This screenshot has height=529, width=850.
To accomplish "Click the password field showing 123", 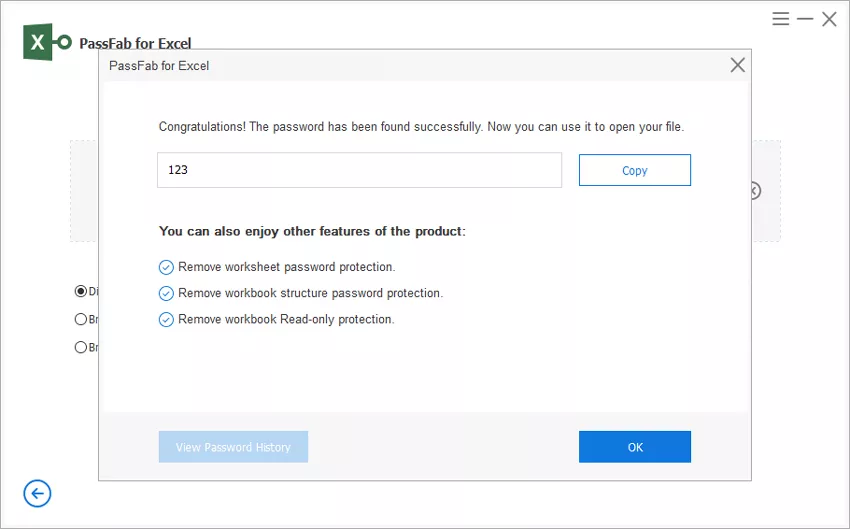I will tap(359, 170).
